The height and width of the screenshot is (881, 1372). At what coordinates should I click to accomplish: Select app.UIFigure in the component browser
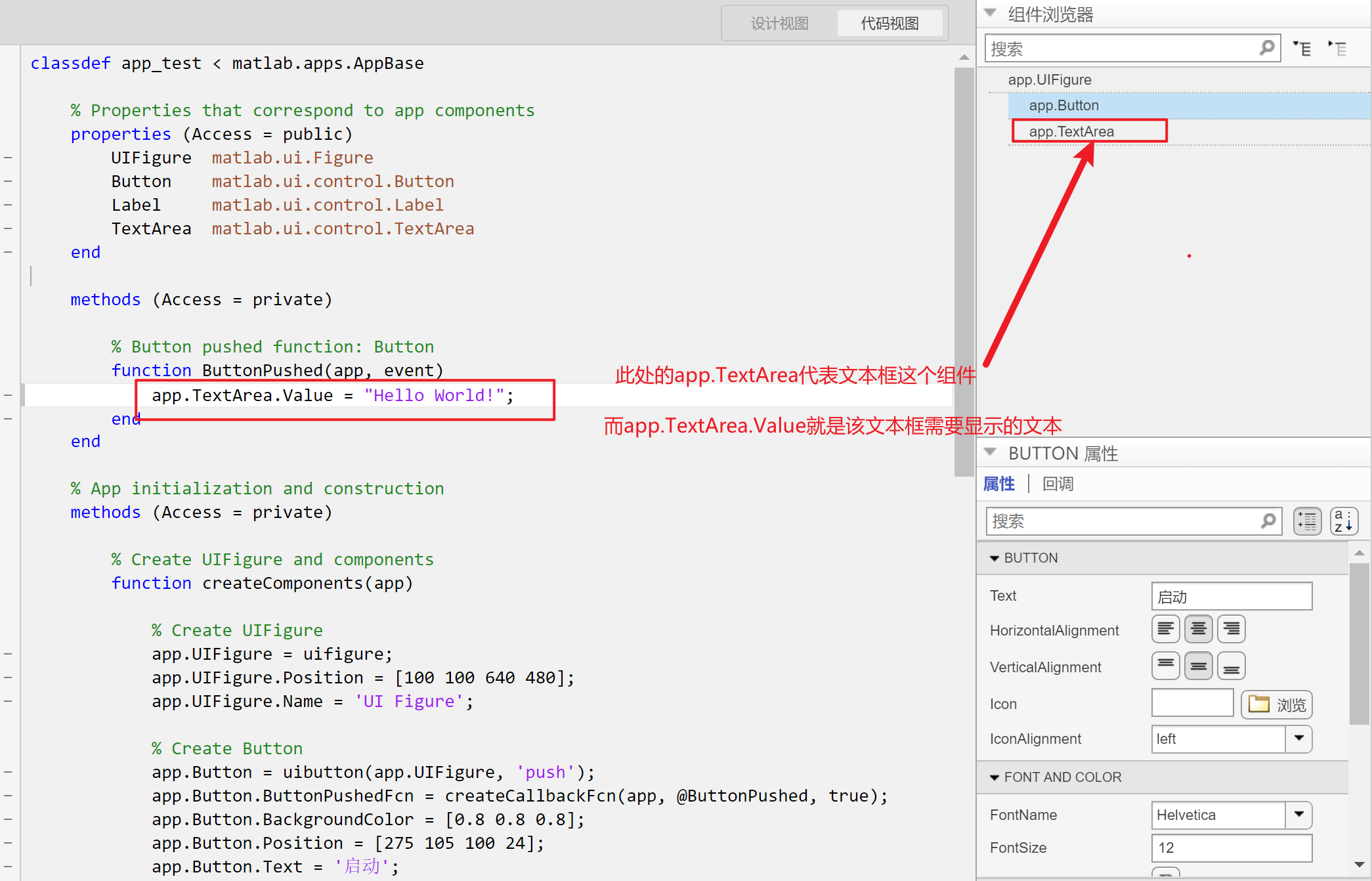point(1050,79)
